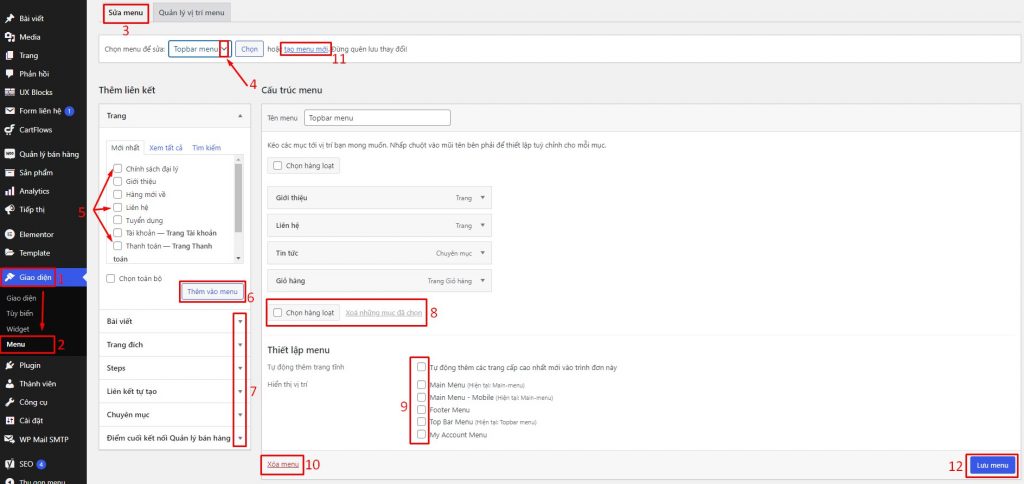Expand the 'Bài viết' accordion section
1024x484 pixels.
coord(240,321)
